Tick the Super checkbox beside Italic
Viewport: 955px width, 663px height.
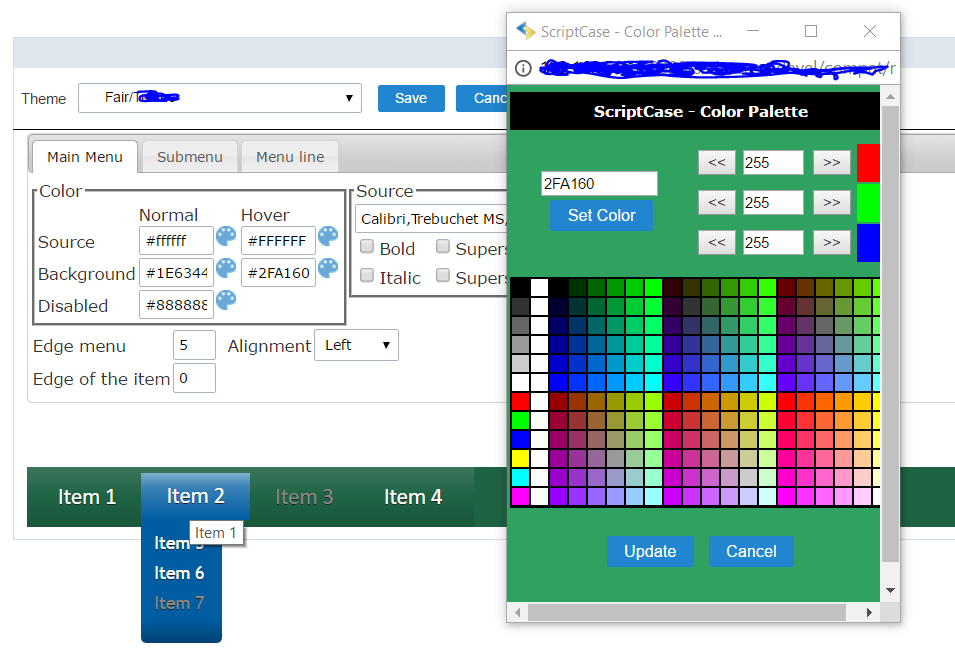tap(443, 275)
